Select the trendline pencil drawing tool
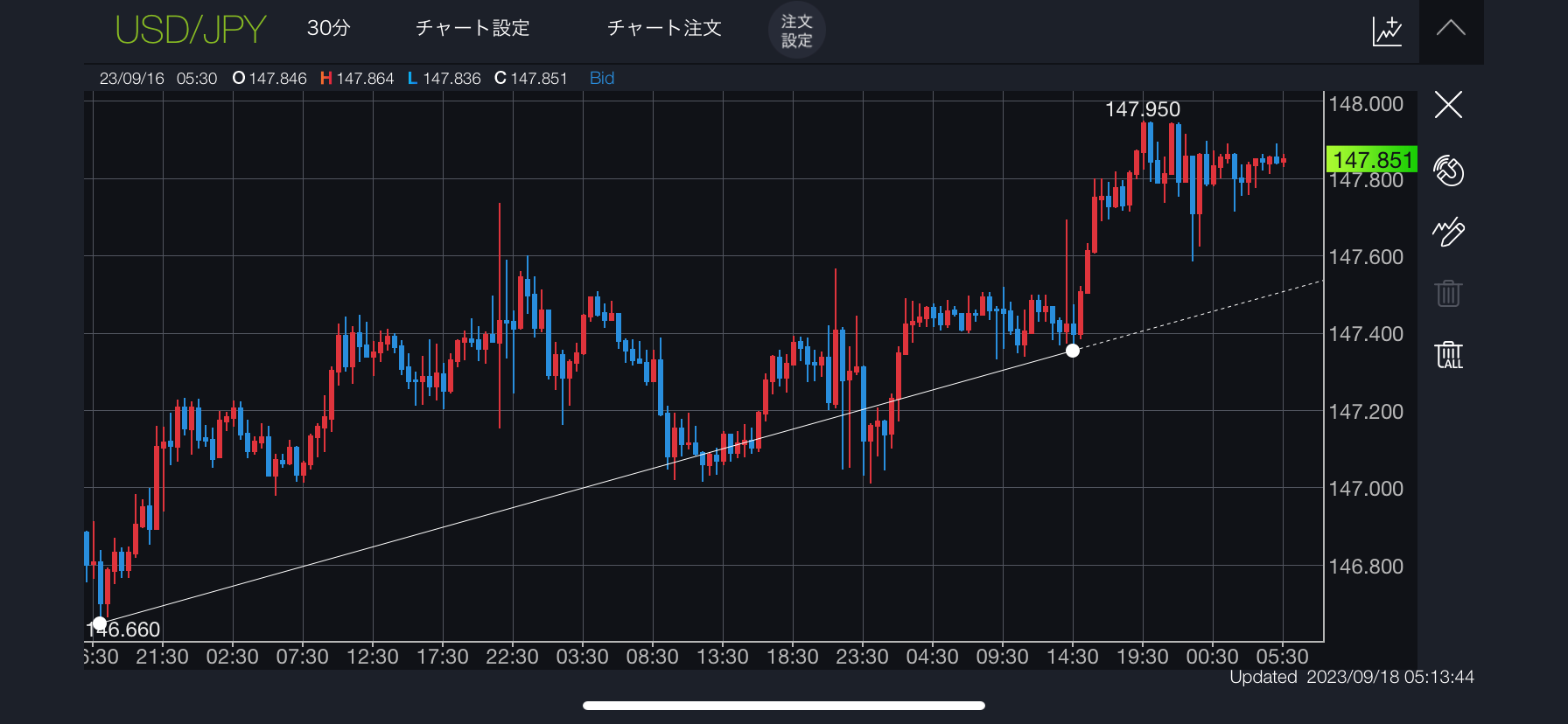 1449,232
